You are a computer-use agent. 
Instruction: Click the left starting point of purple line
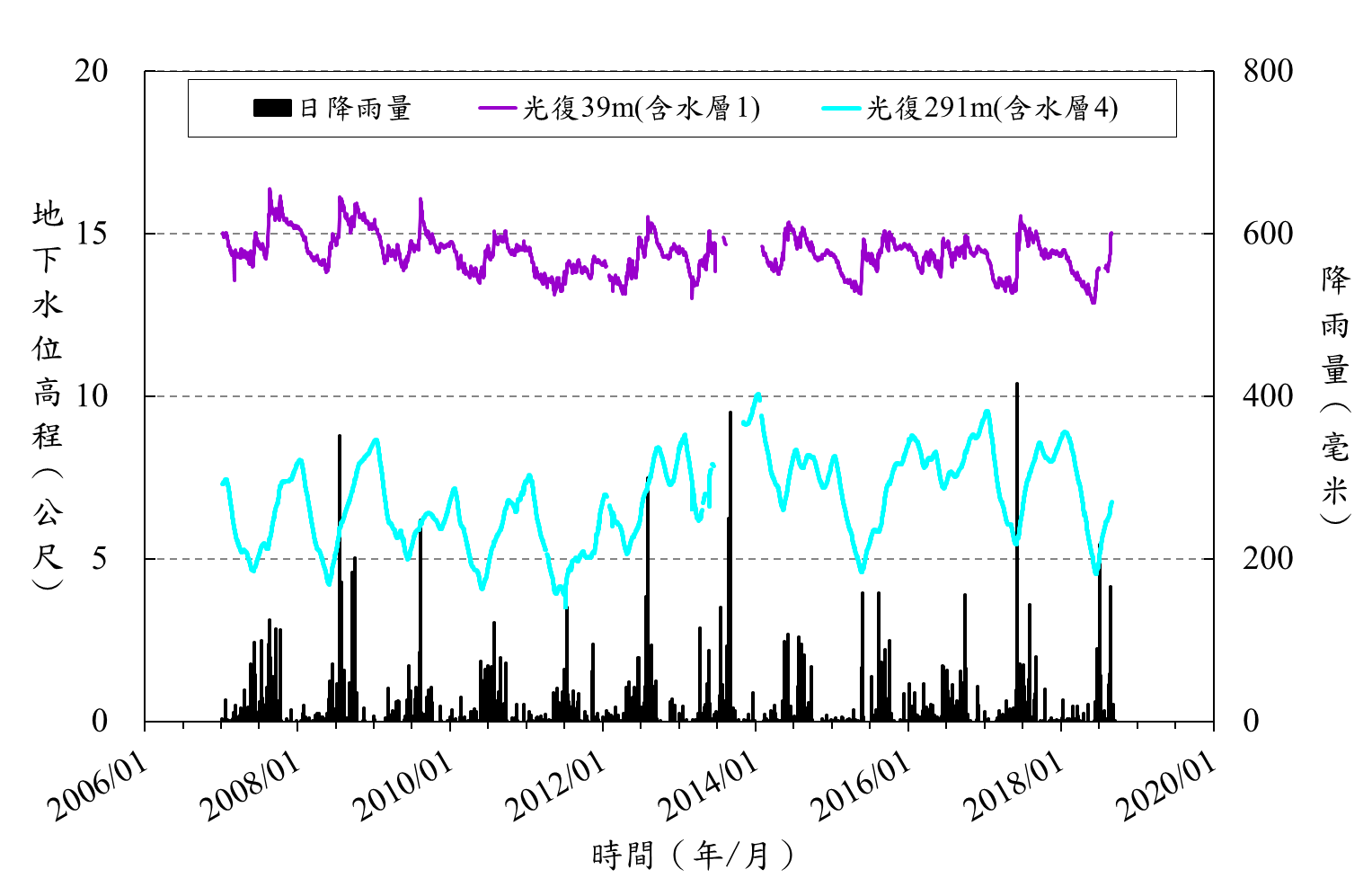pos(223,234)
